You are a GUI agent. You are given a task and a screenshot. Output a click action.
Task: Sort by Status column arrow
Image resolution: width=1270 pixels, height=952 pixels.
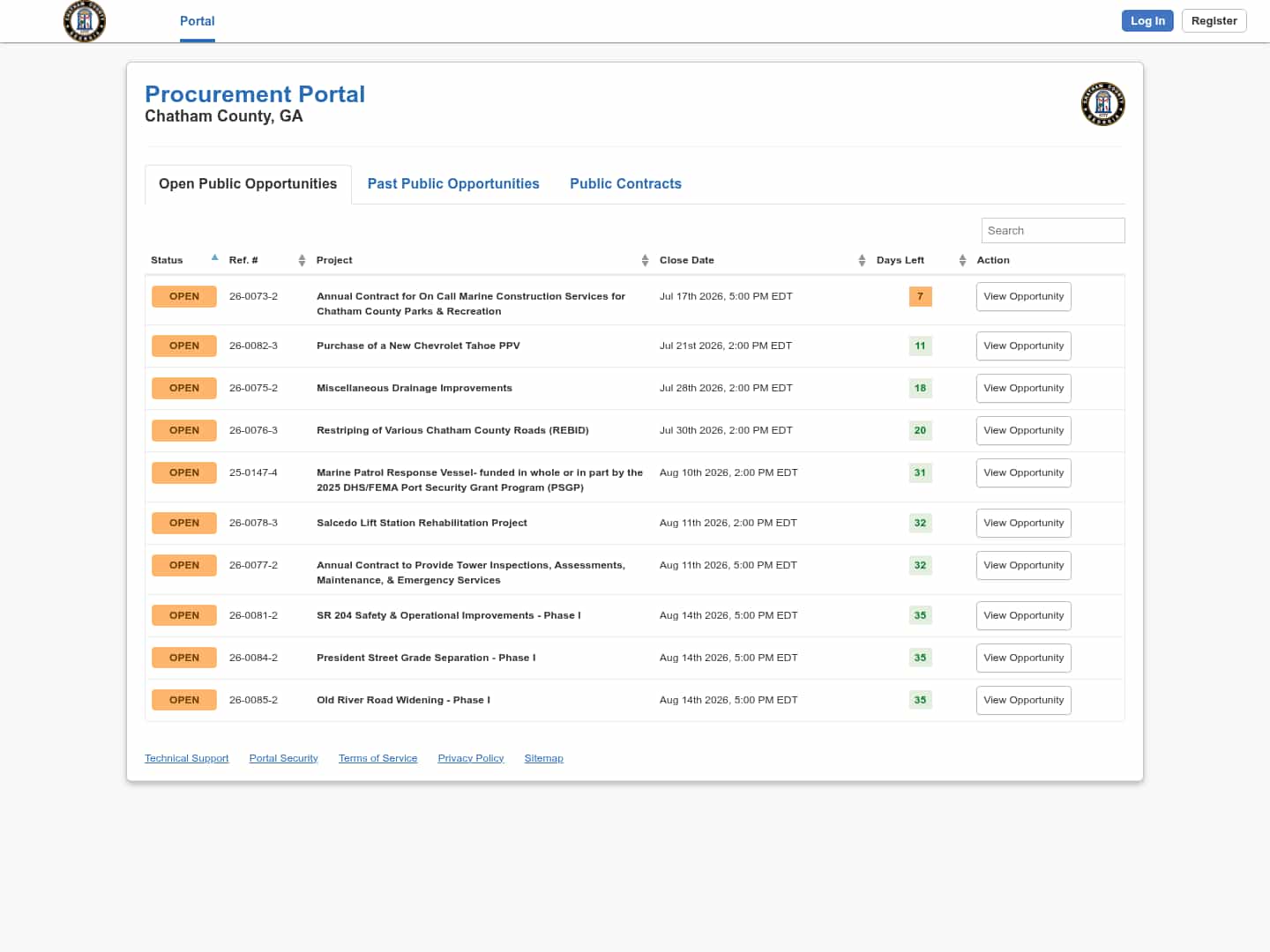pos(214,258)
